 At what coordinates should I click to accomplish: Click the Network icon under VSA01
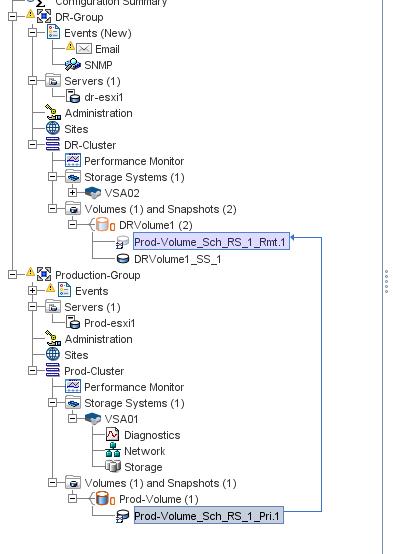pos(113,451)
